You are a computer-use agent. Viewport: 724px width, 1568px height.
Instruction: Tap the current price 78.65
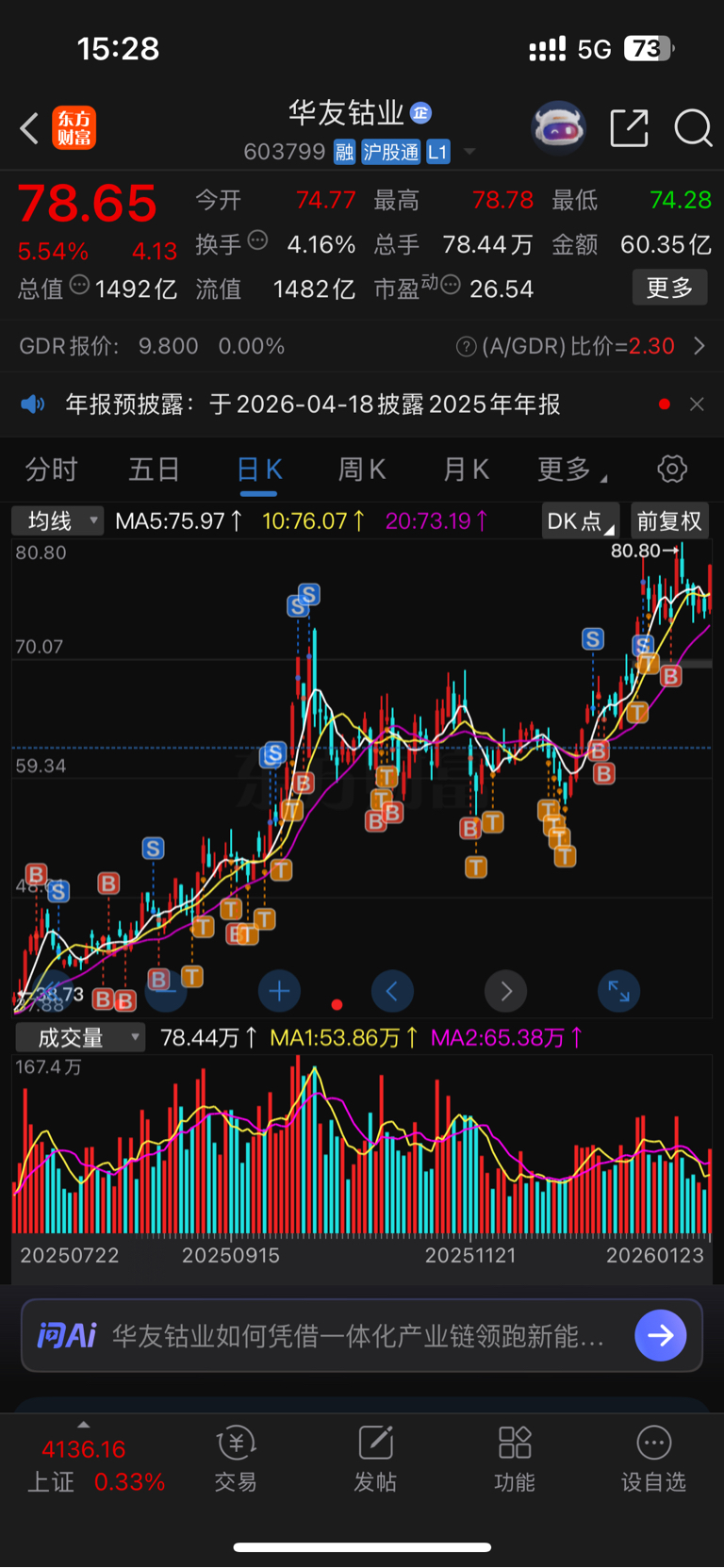tap(88, 204)
